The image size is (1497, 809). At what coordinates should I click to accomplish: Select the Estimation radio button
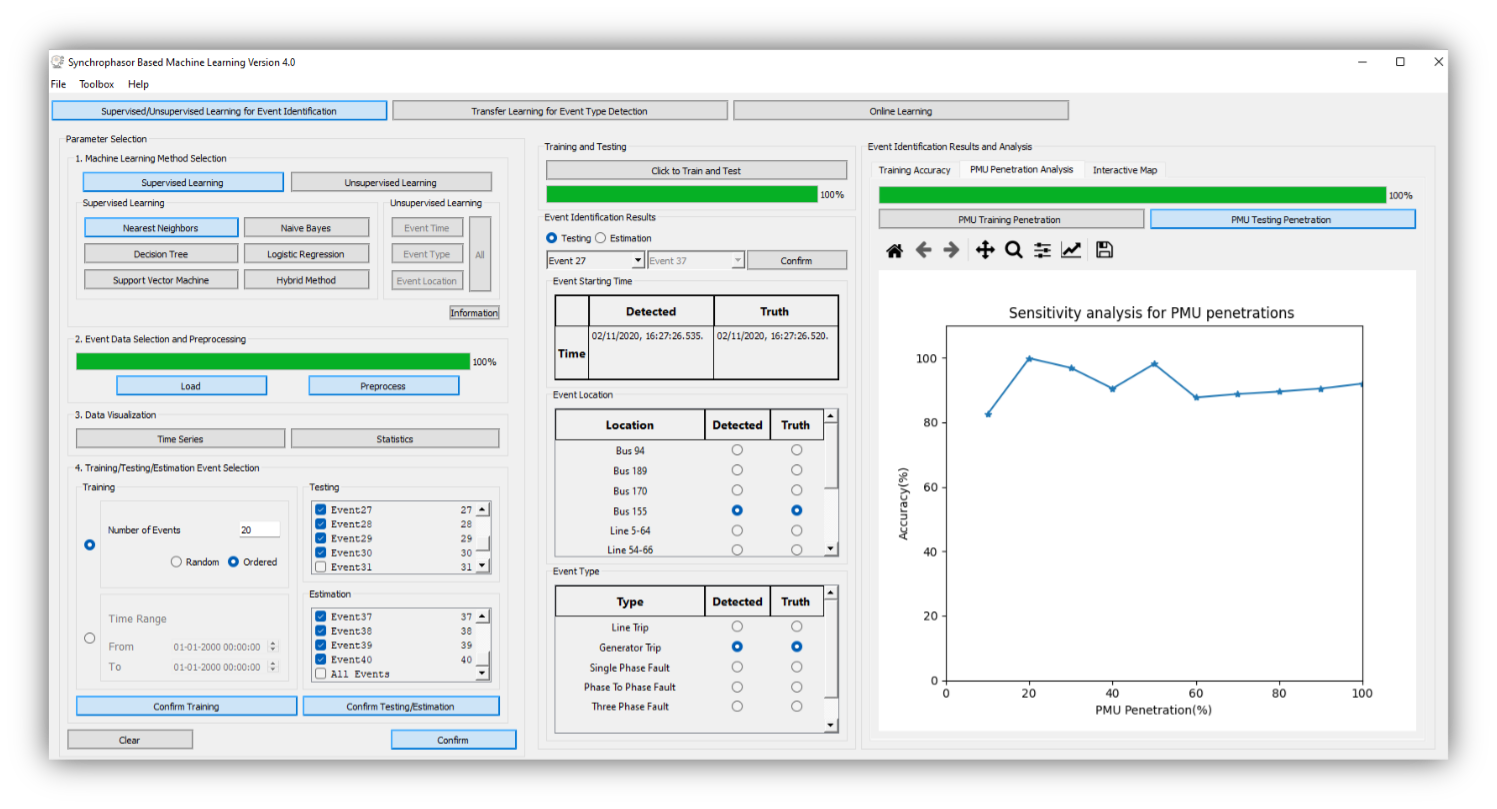click(x=601, y=238)
